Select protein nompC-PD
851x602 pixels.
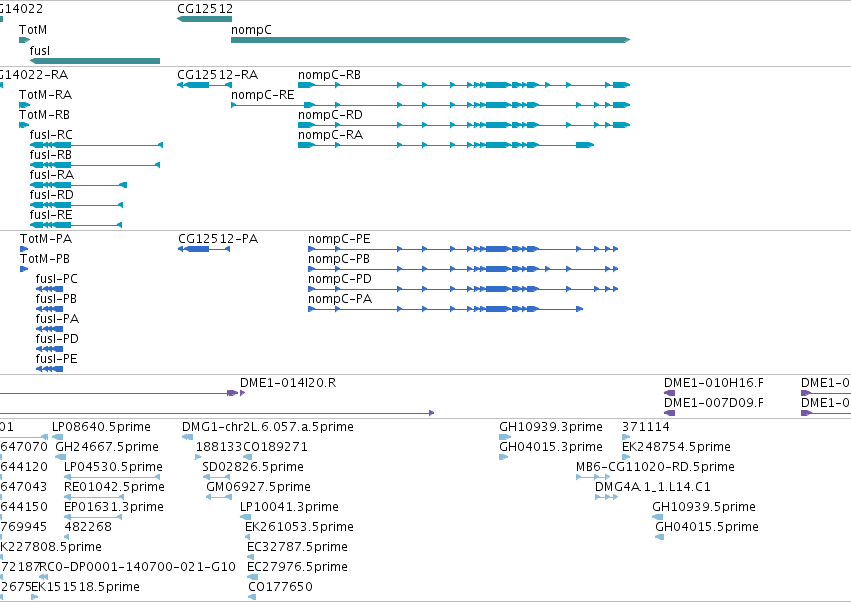click(x=463, y=289)
